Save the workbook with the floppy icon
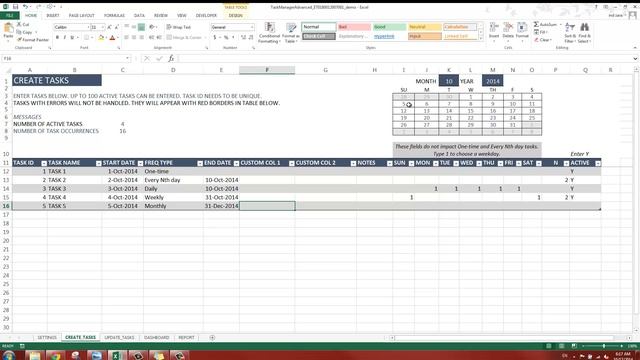This screenshot has width=640, height=360. [x=15, y=7]
